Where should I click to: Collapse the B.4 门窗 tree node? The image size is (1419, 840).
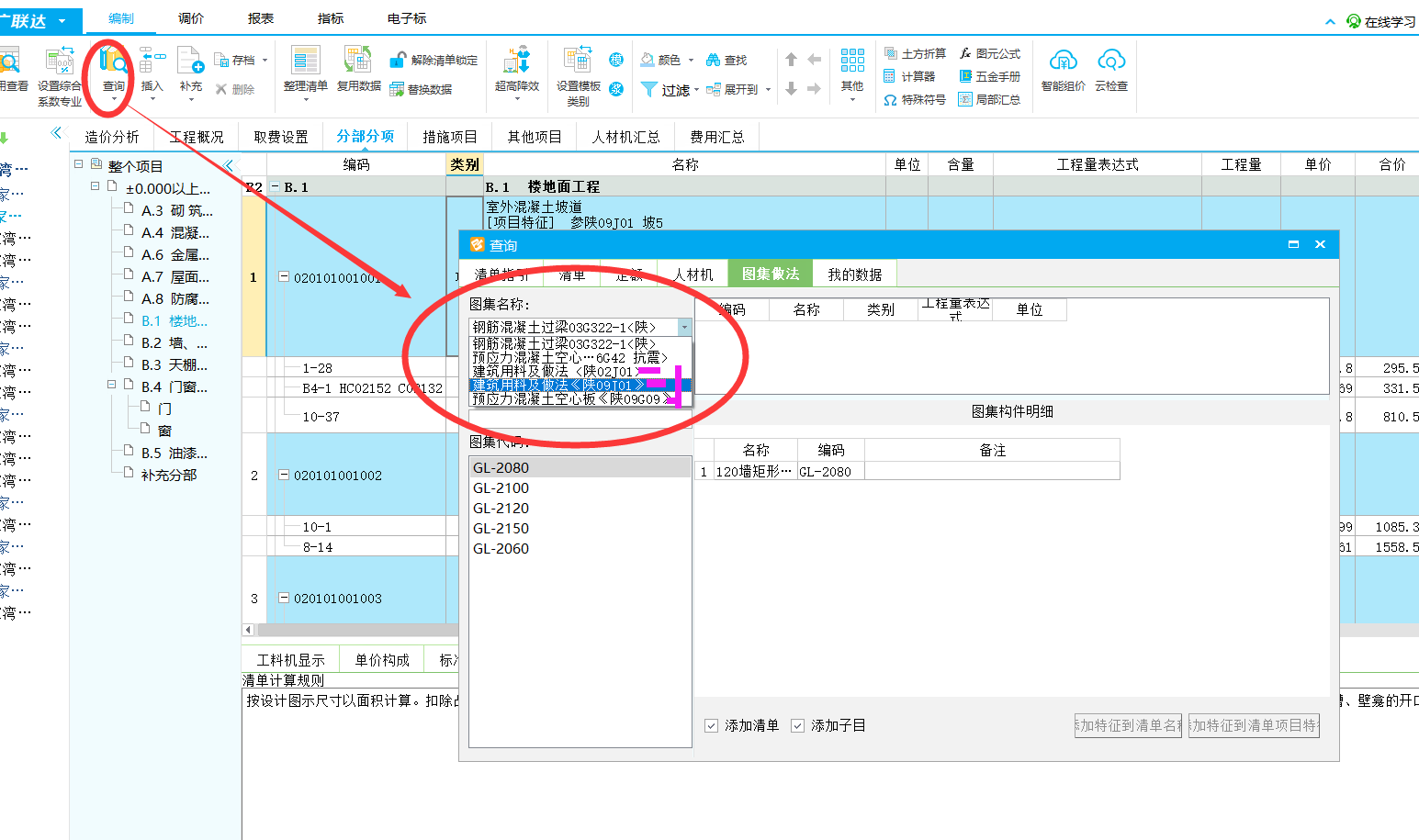[111, 384]
